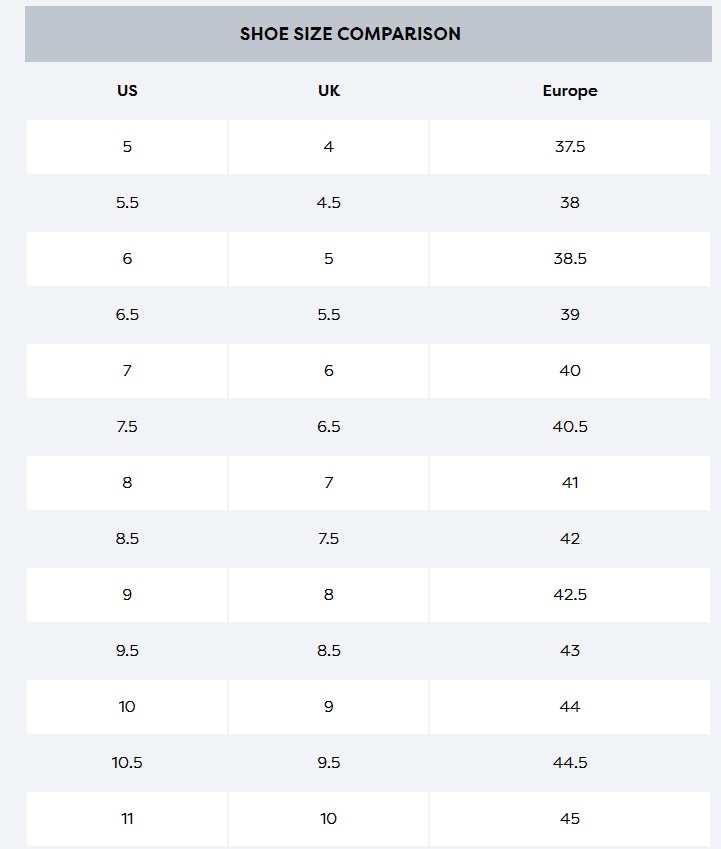Click Europe size 37.5 cell

[570, 147]
